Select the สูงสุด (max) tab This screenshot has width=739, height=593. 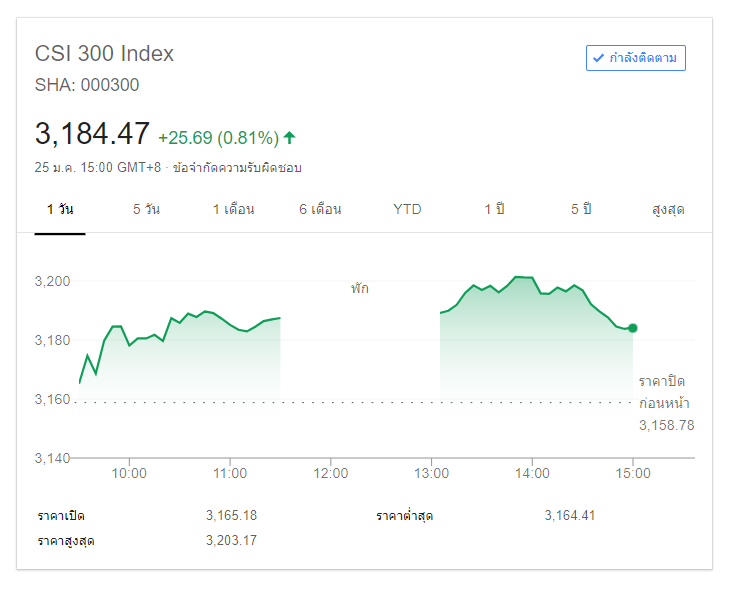point(668,209)
